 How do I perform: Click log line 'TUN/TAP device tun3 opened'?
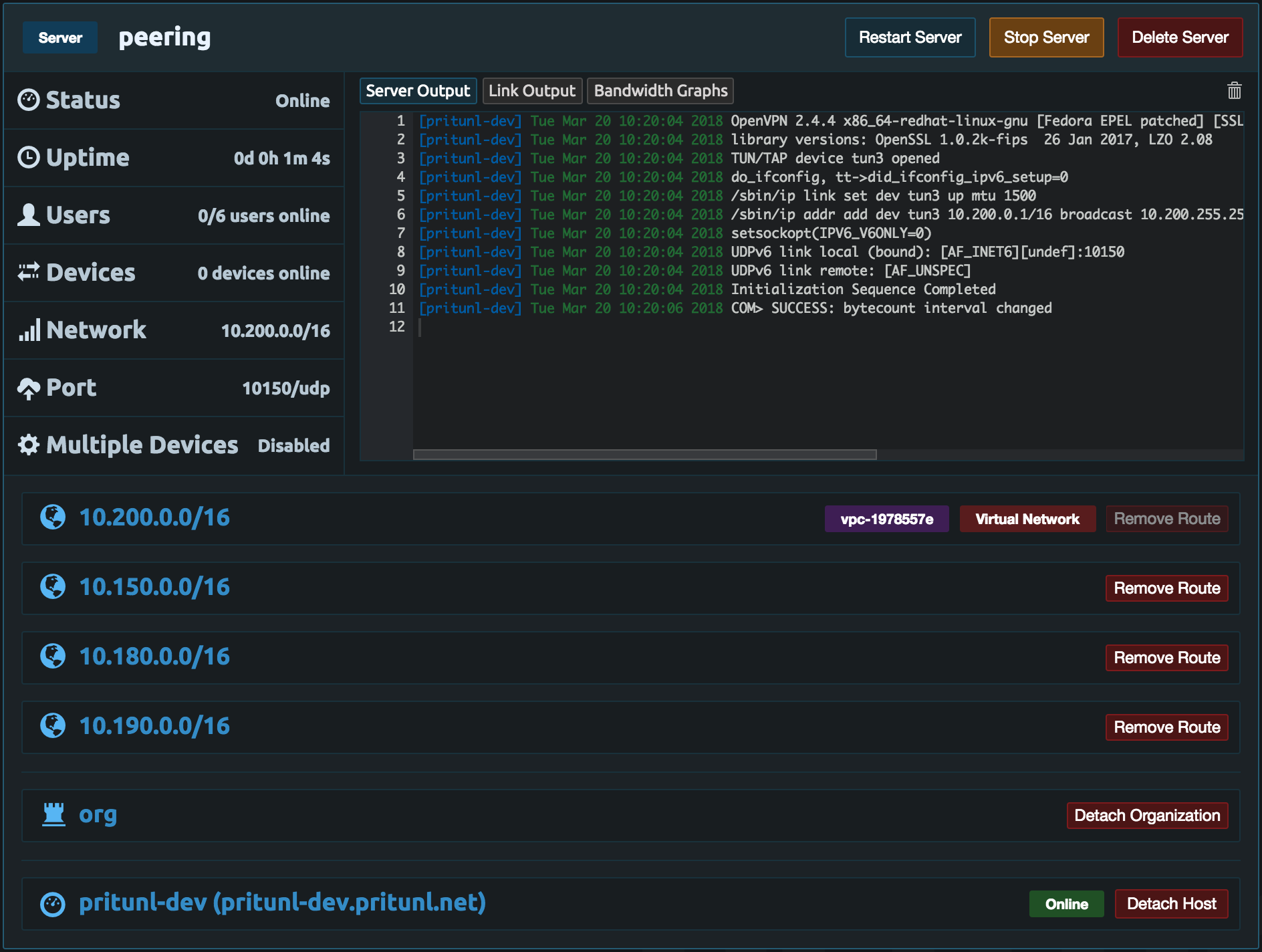[835, 158]
